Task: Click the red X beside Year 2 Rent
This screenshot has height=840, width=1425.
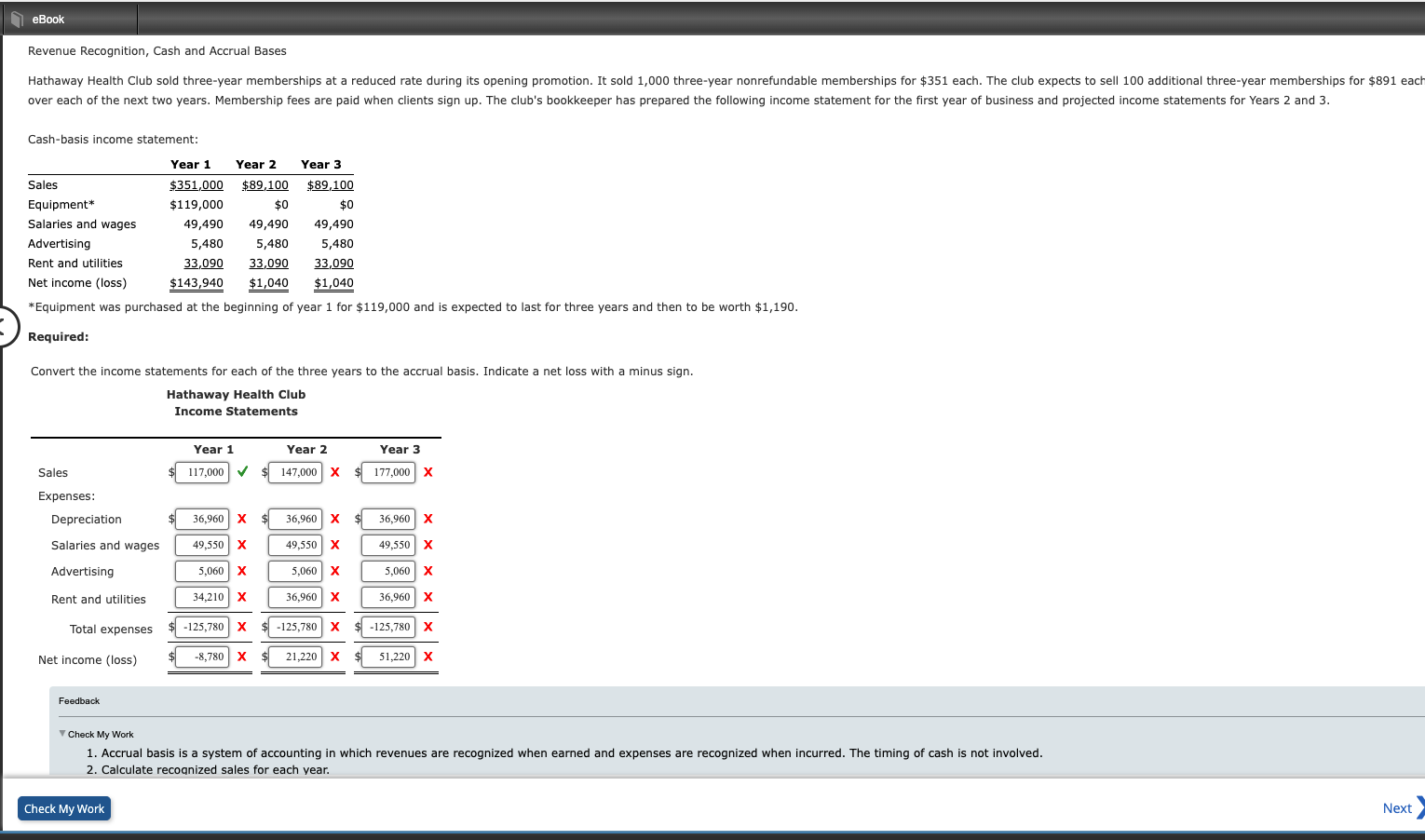Action: [x=335, y=597]
